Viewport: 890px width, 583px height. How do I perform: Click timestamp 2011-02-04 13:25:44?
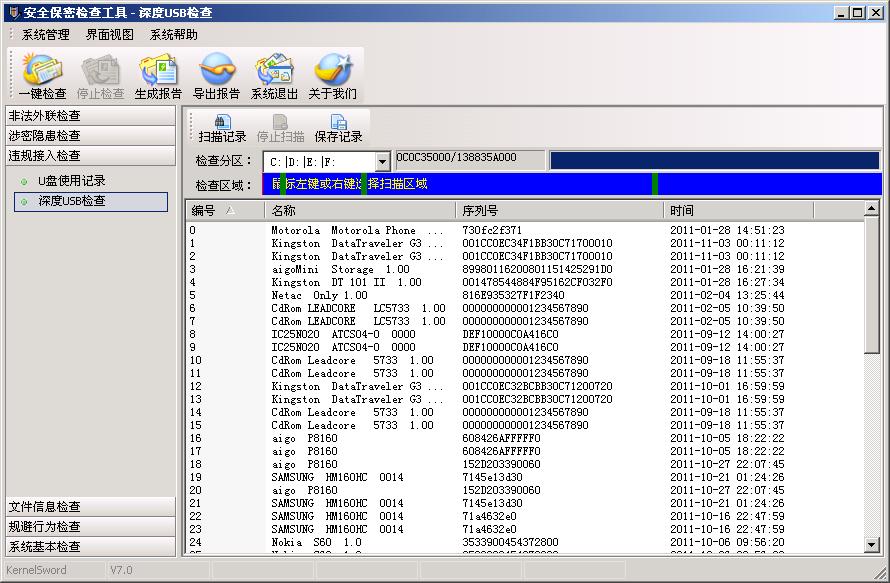click(727, 296)
